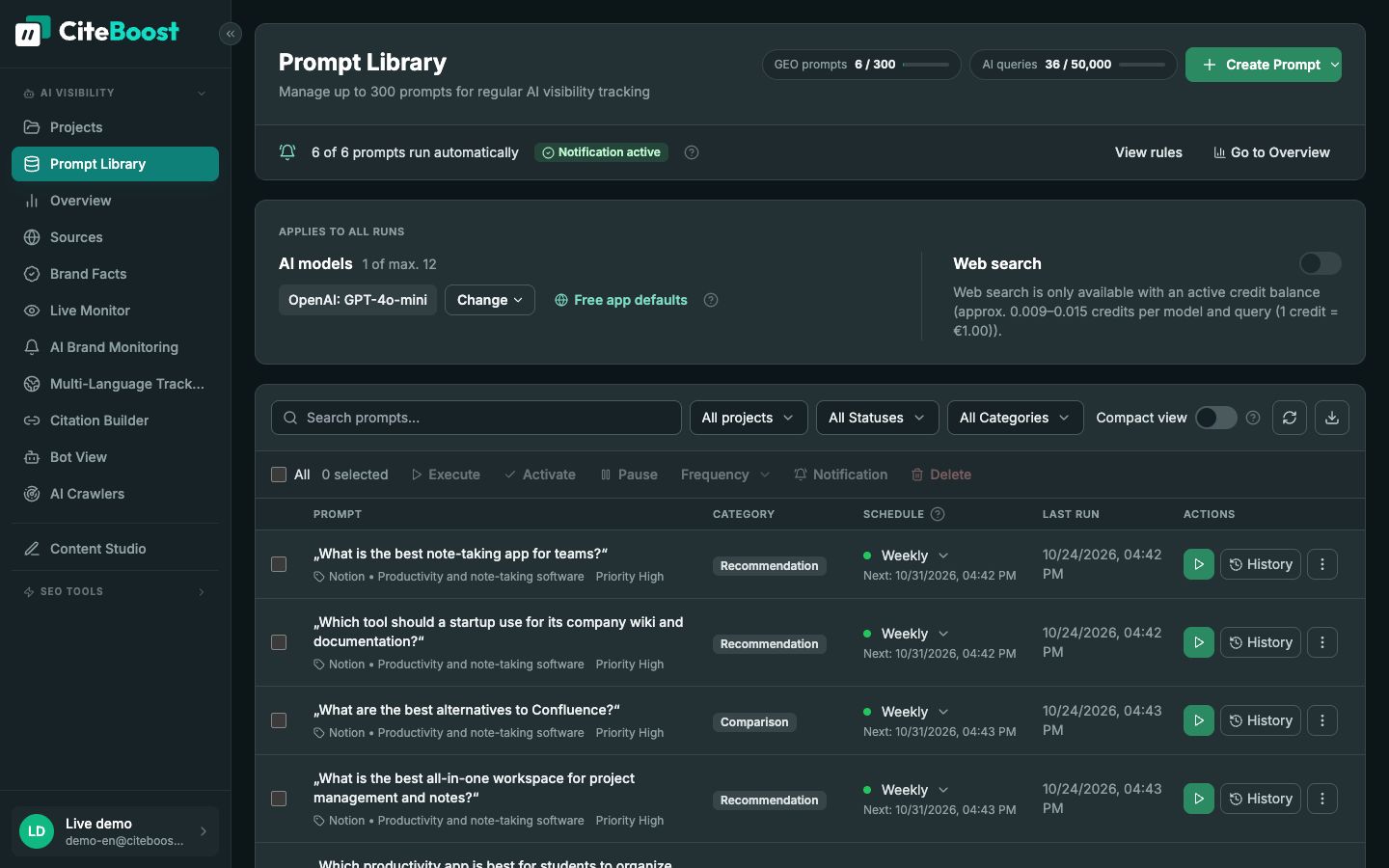The image size is (1389, 868).
Task: Toggle the Web search switch
Action: tap(1321, 263)
